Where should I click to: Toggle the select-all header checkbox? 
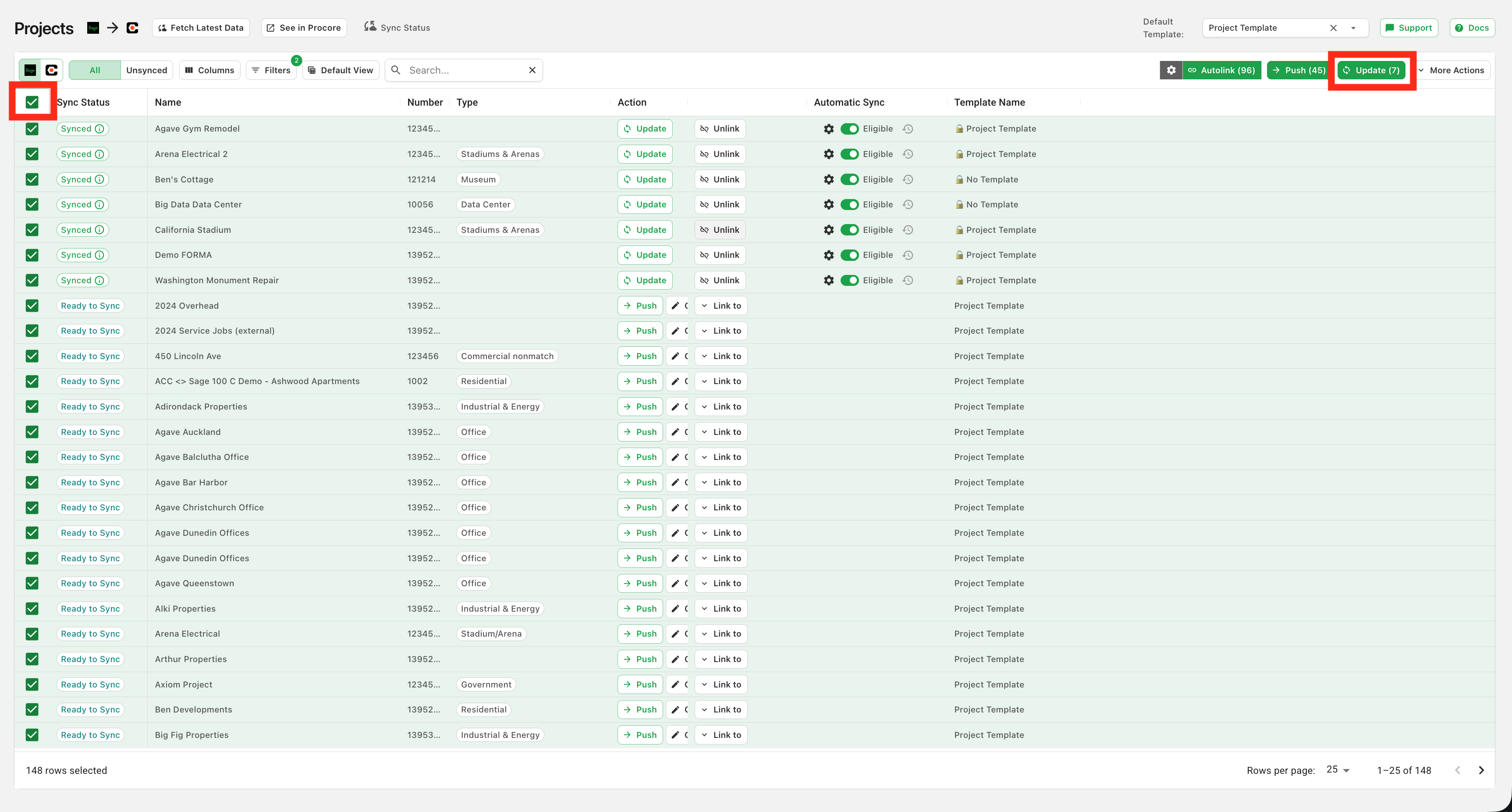(x=32, y=102)
